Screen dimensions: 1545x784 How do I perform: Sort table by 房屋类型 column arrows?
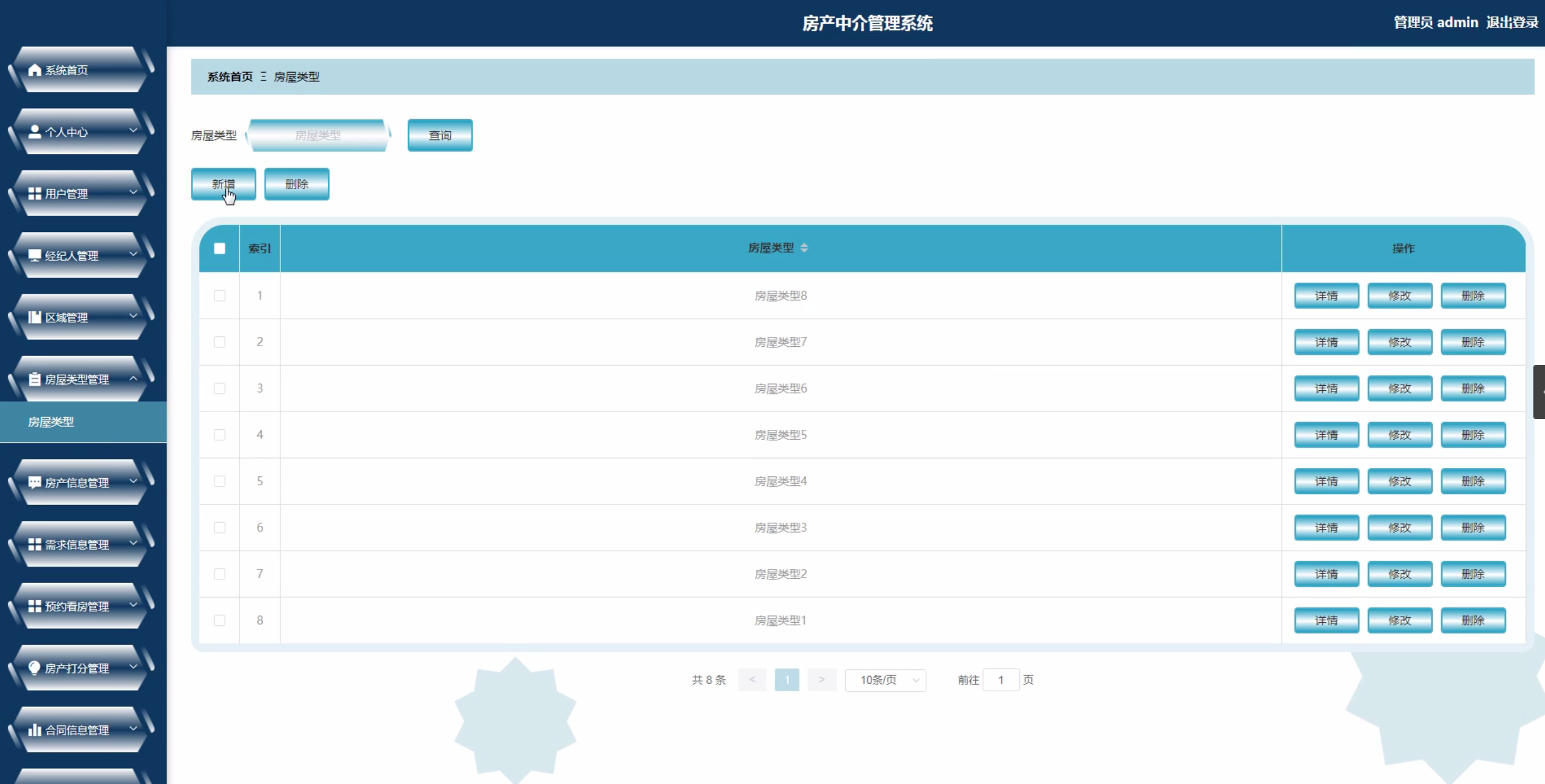pyautogui.click(x=804, y=248)
